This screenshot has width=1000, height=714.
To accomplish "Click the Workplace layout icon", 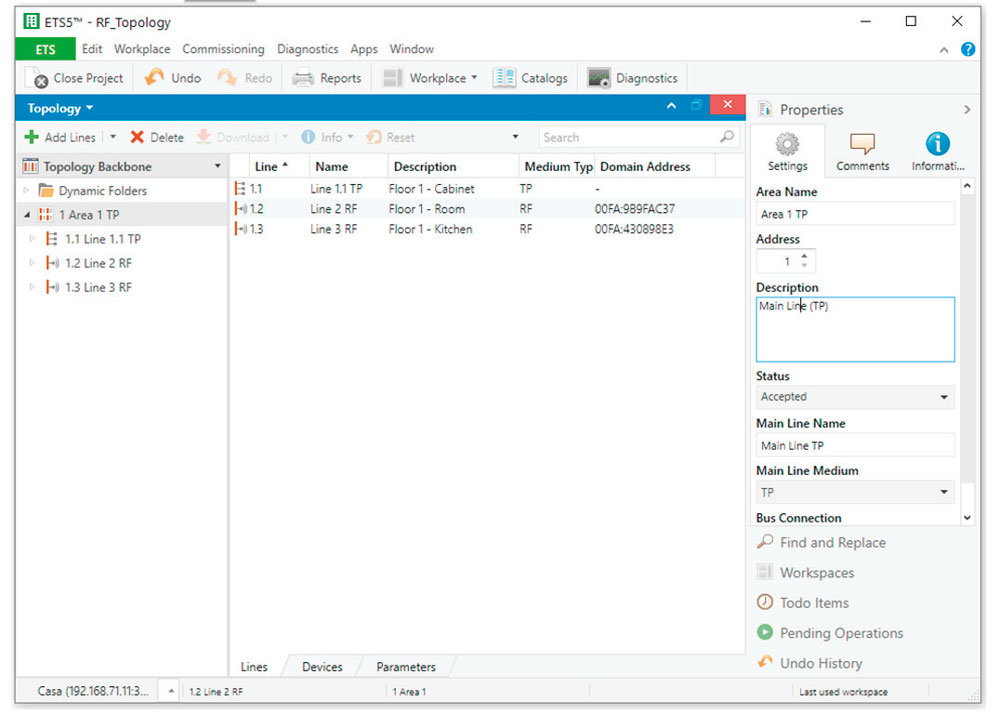I will (392, 78).
